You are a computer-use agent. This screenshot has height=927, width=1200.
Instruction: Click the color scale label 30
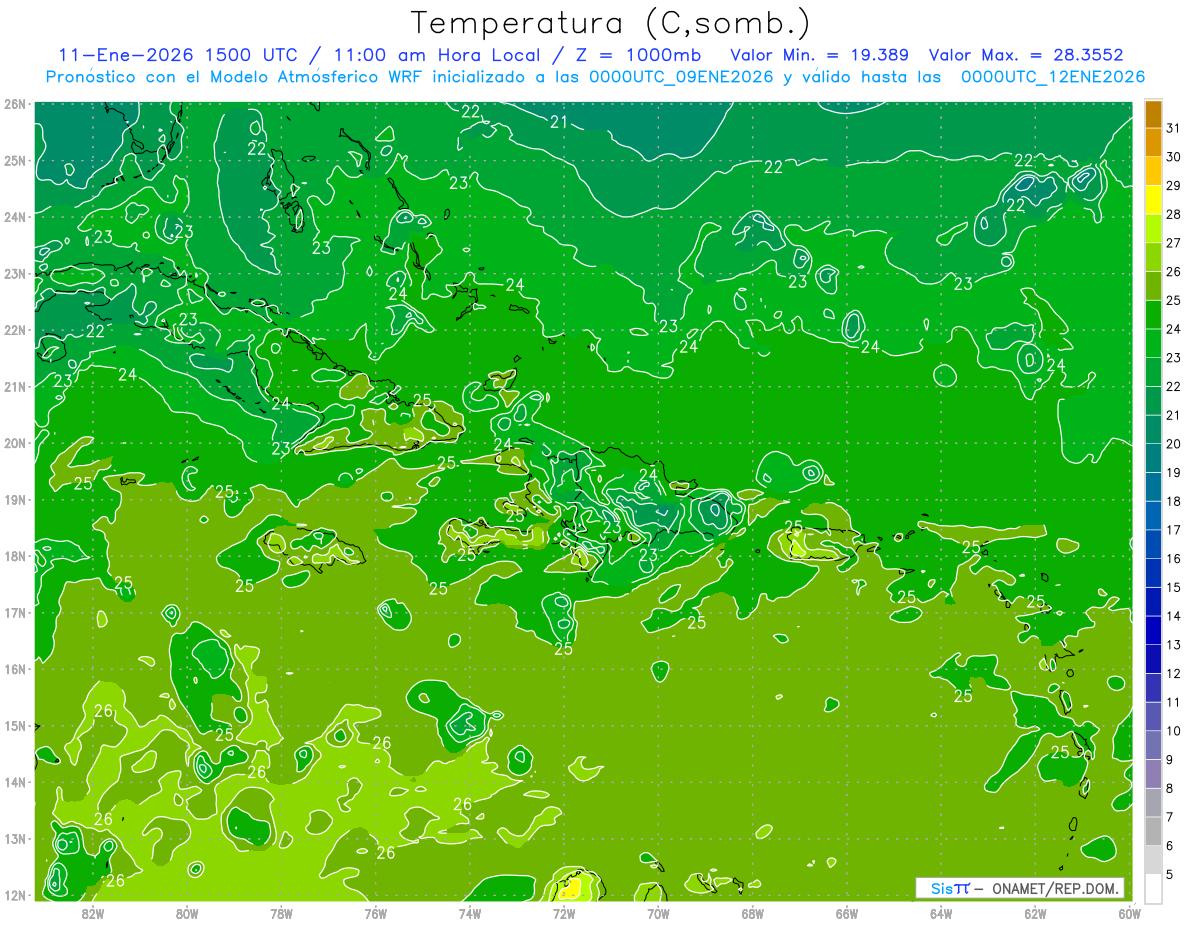[x=1174, y=157]
